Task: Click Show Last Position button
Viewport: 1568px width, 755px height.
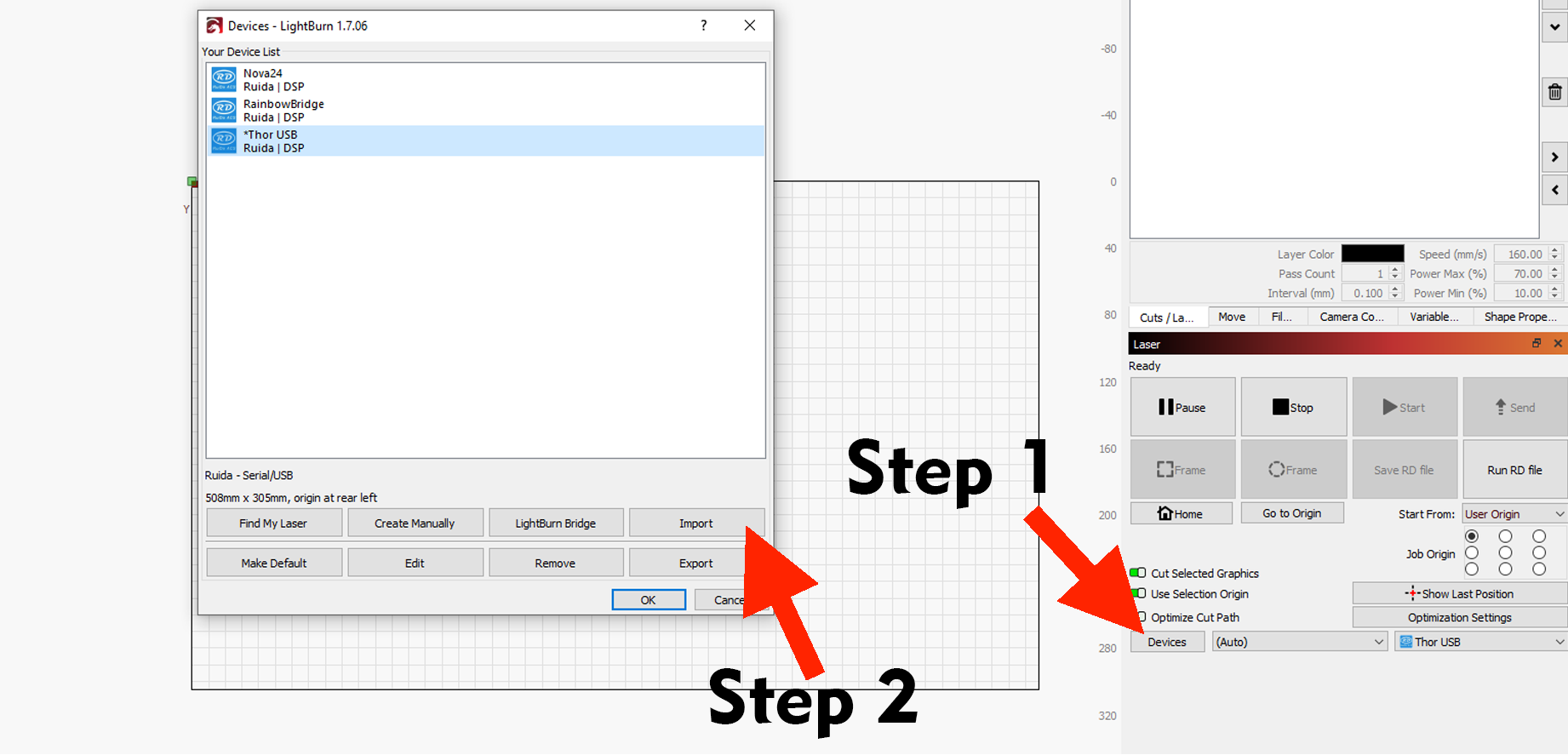Action: pyautogui.click(x=1460, y=593)
